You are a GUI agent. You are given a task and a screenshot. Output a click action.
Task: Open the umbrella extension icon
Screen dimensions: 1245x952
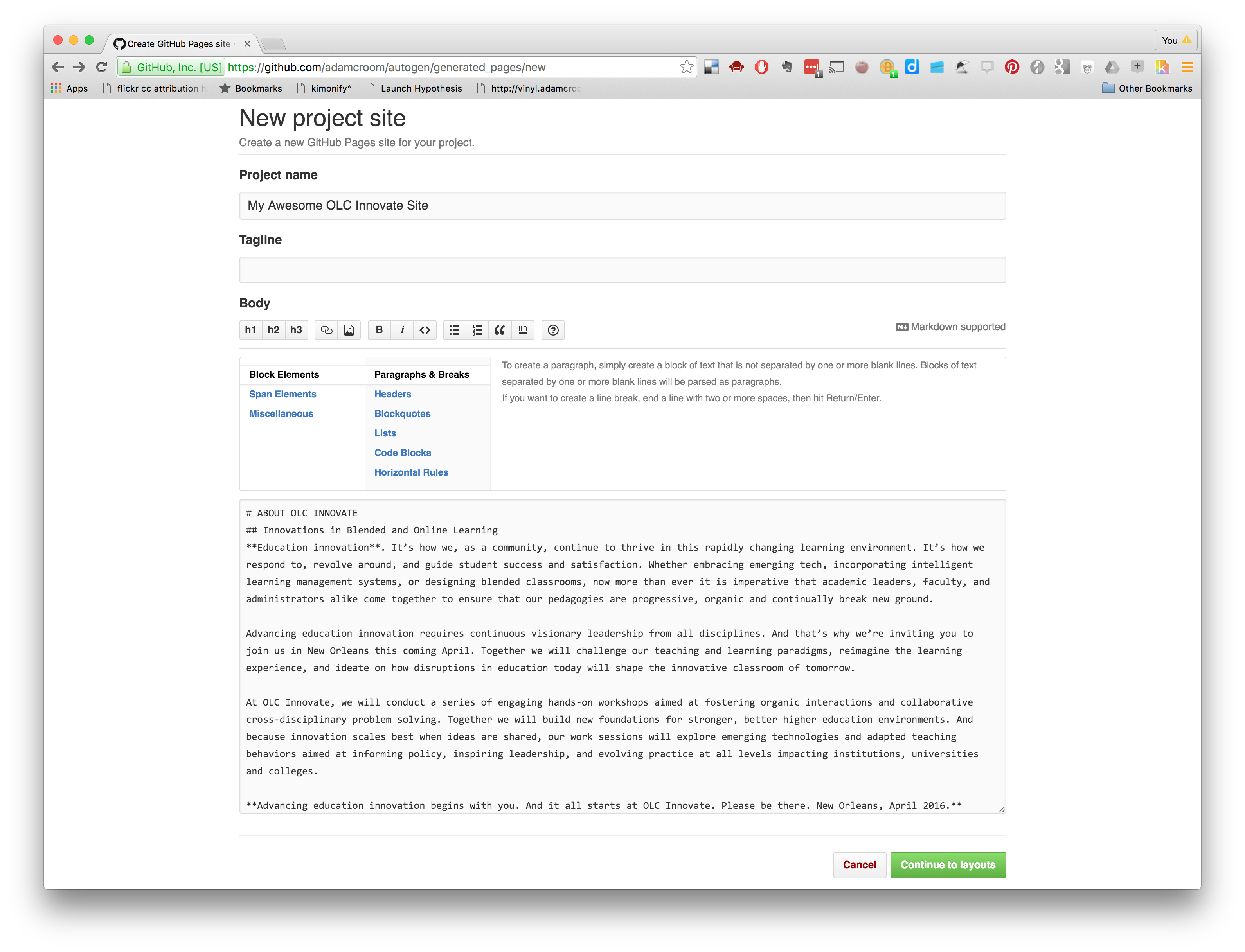coord(962,67)
